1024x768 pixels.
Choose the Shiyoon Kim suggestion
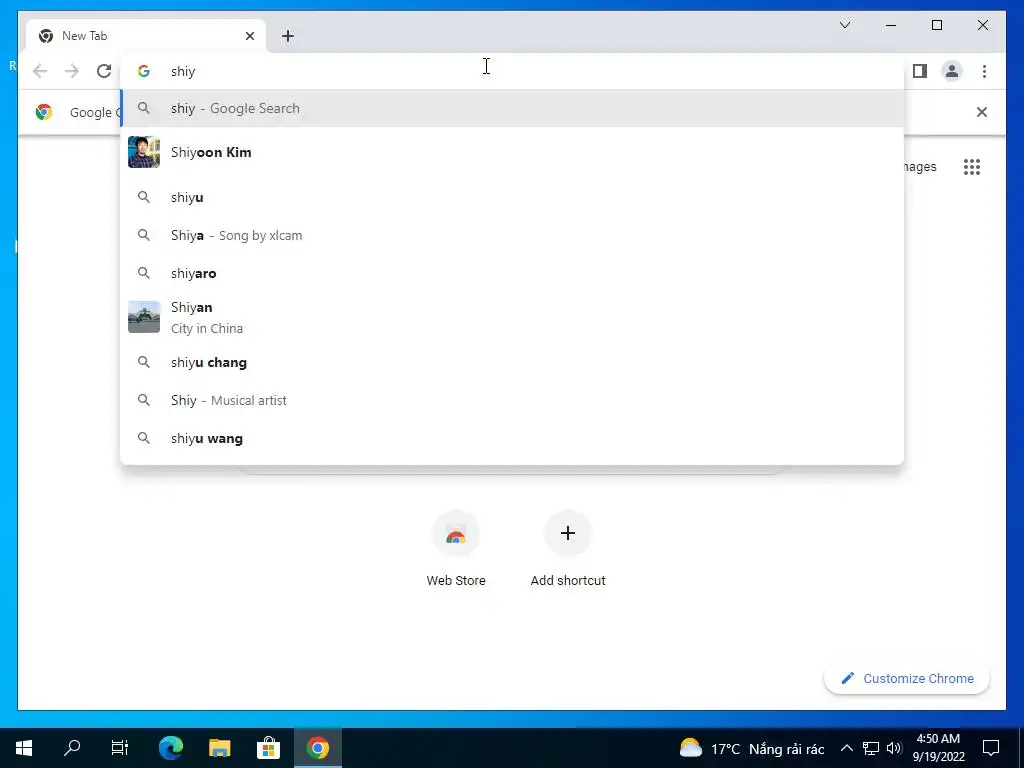[x=512, y=152]
